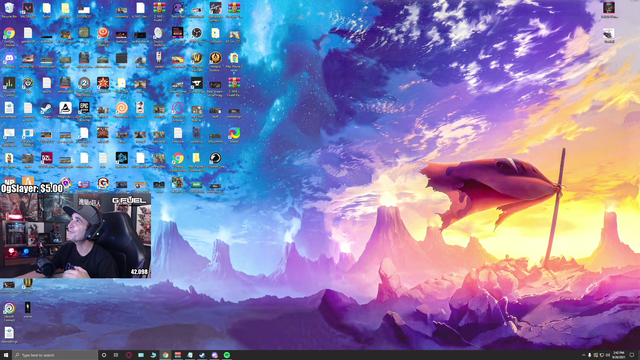Open Cortana from the taskbar circle
The width and height of the screenshot is (640, 360).
coord(104,355)
